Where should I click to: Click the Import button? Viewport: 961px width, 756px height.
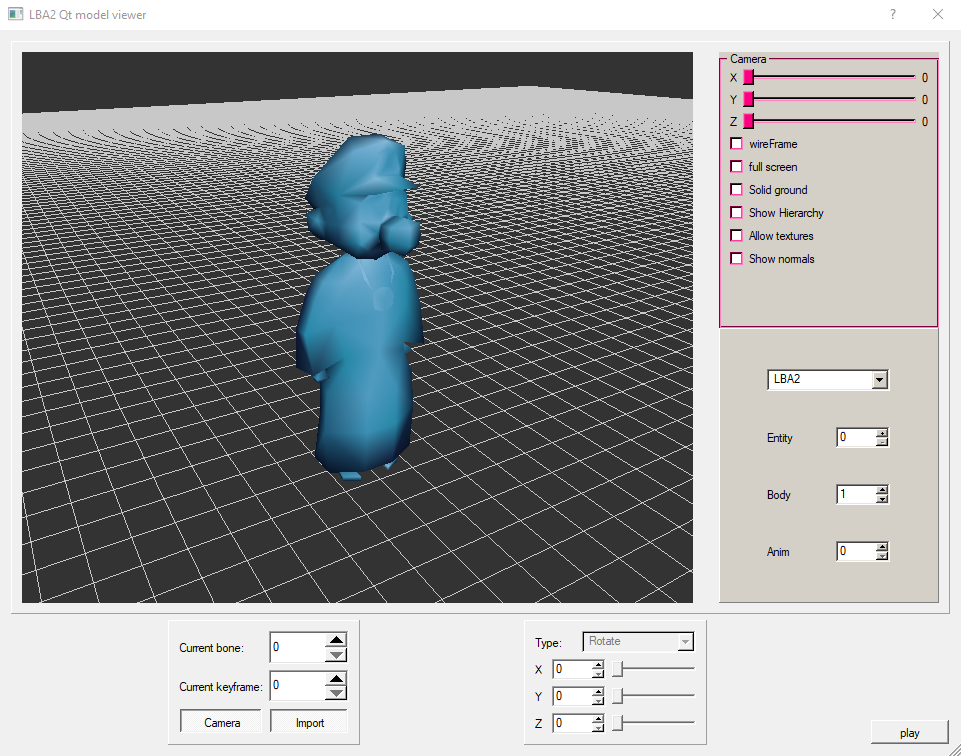310,722
